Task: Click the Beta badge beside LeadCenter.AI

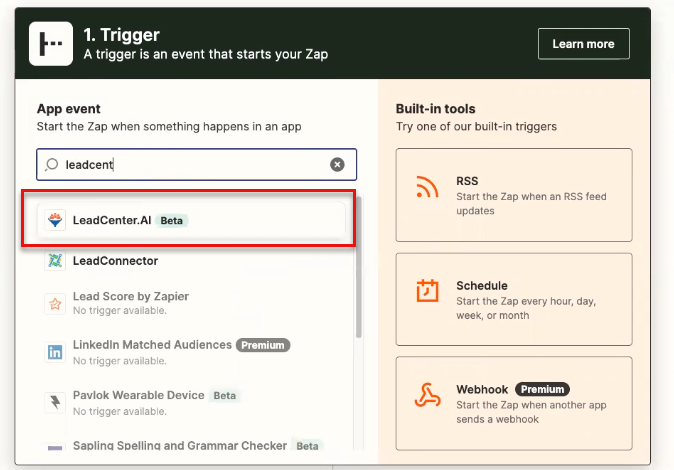Action: (x=172, y=221)
